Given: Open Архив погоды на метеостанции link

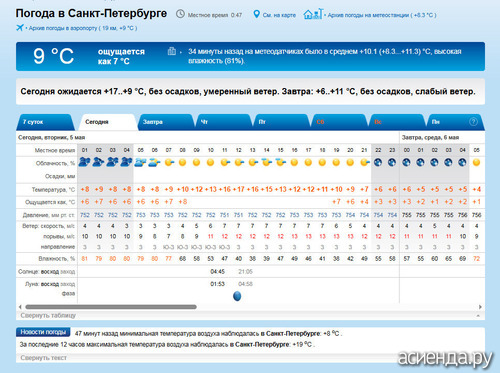Looking at the screenshot, I should (382, 15).
